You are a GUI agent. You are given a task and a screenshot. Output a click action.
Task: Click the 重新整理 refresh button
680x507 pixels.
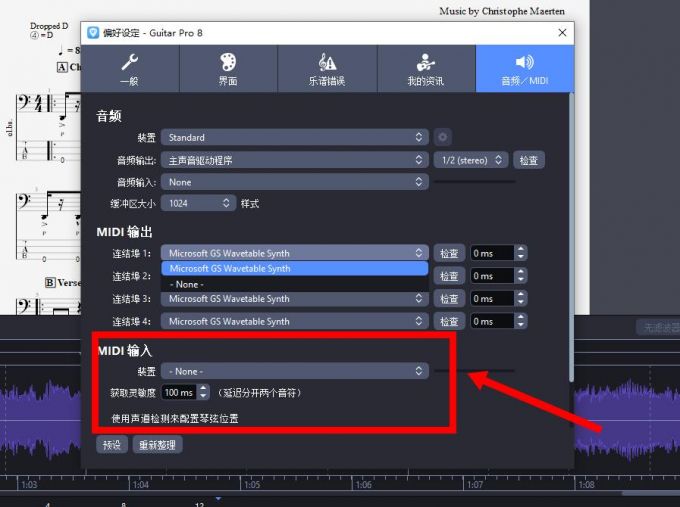157,445
